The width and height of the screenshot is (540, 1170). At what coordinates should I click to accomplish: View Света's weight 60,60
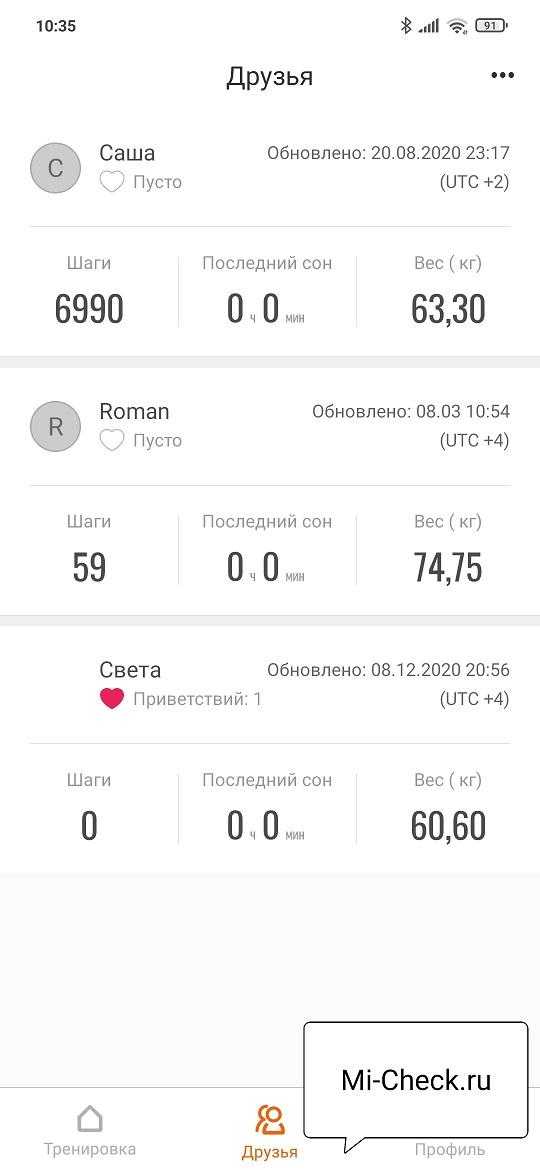click(448, 827)
